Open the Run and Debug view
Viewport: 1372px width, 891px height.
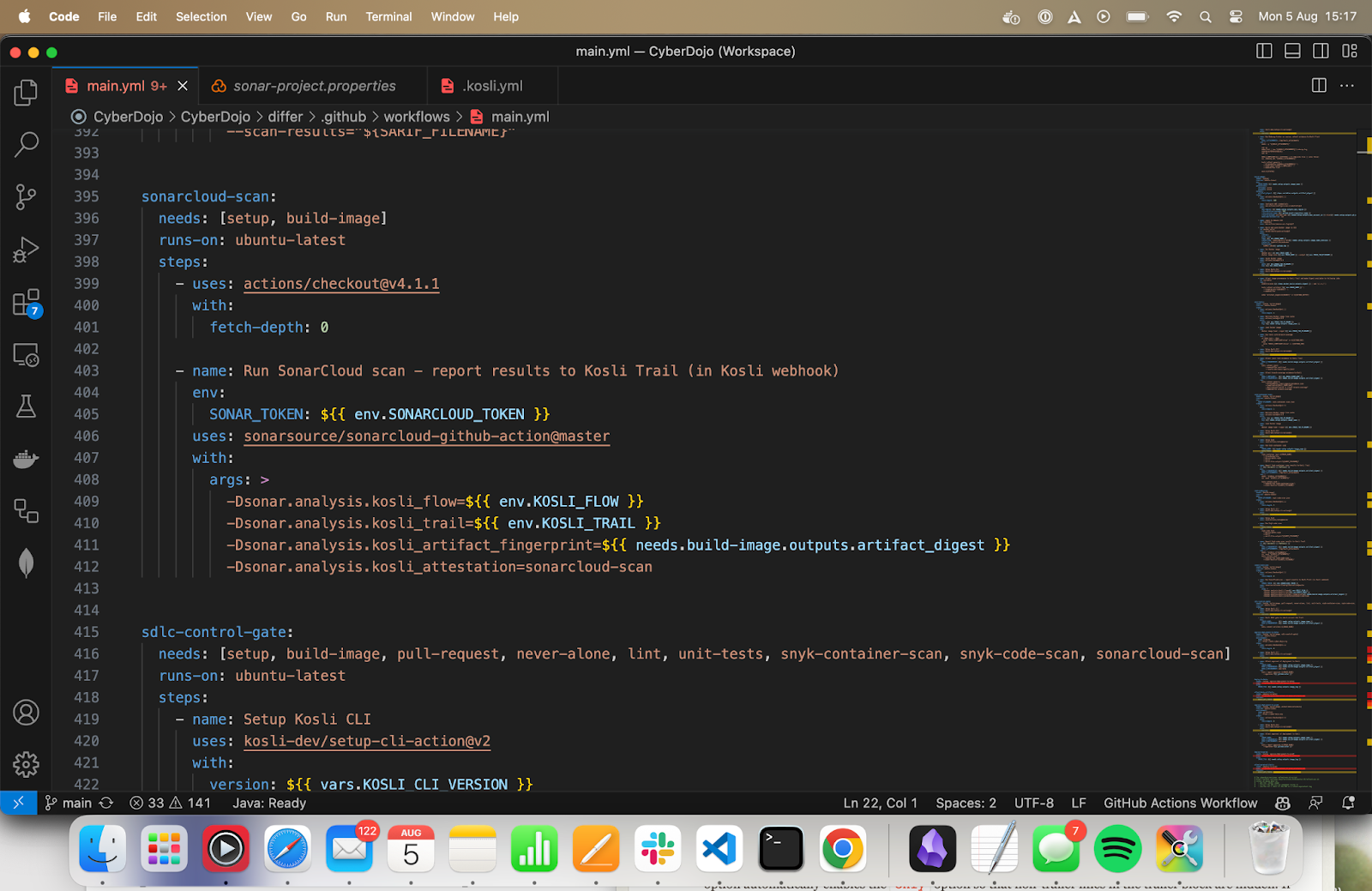point(26,250)
